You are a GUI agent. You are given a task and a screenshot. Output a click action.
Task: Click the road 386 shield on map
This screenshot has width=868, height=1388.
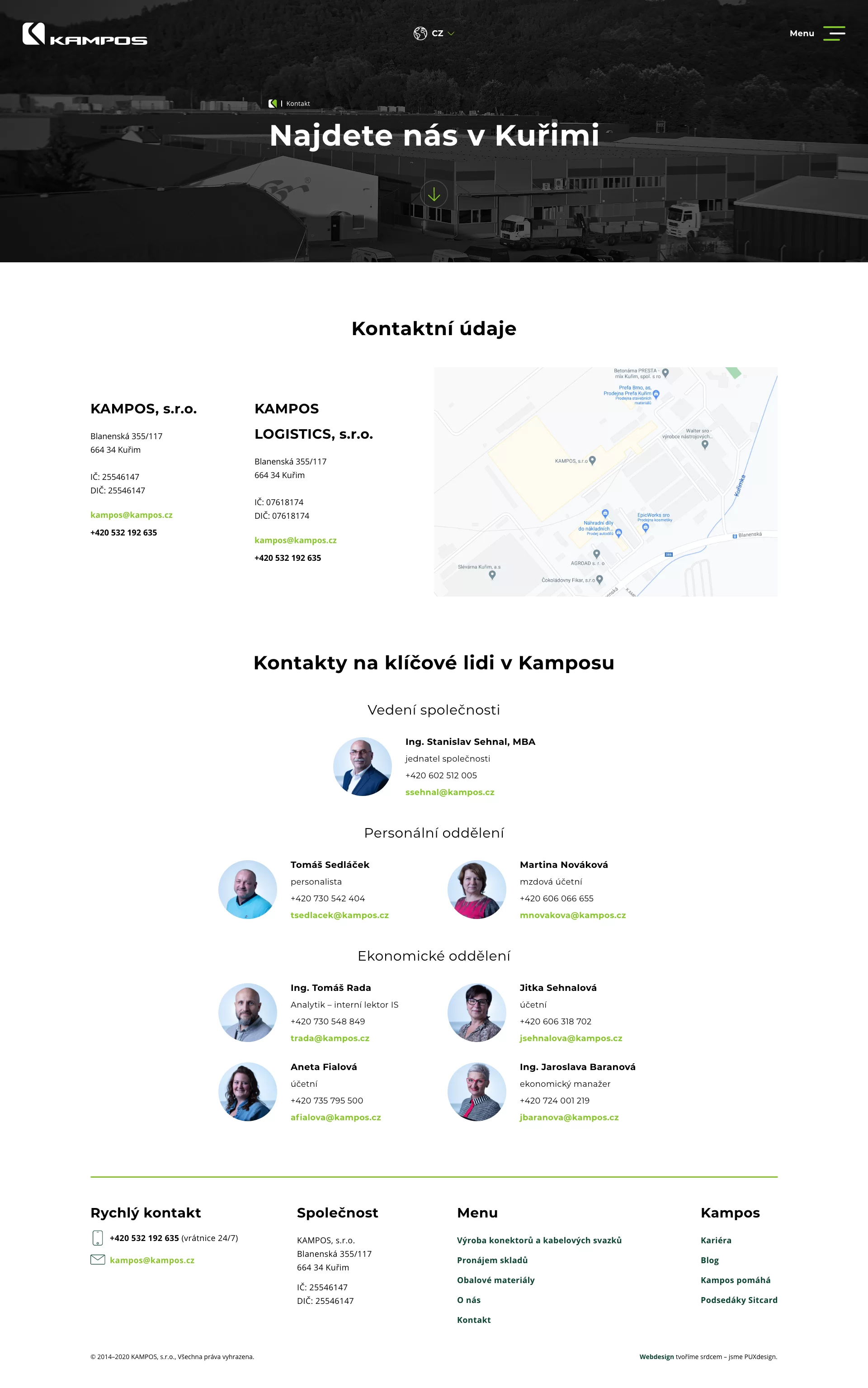669,554
